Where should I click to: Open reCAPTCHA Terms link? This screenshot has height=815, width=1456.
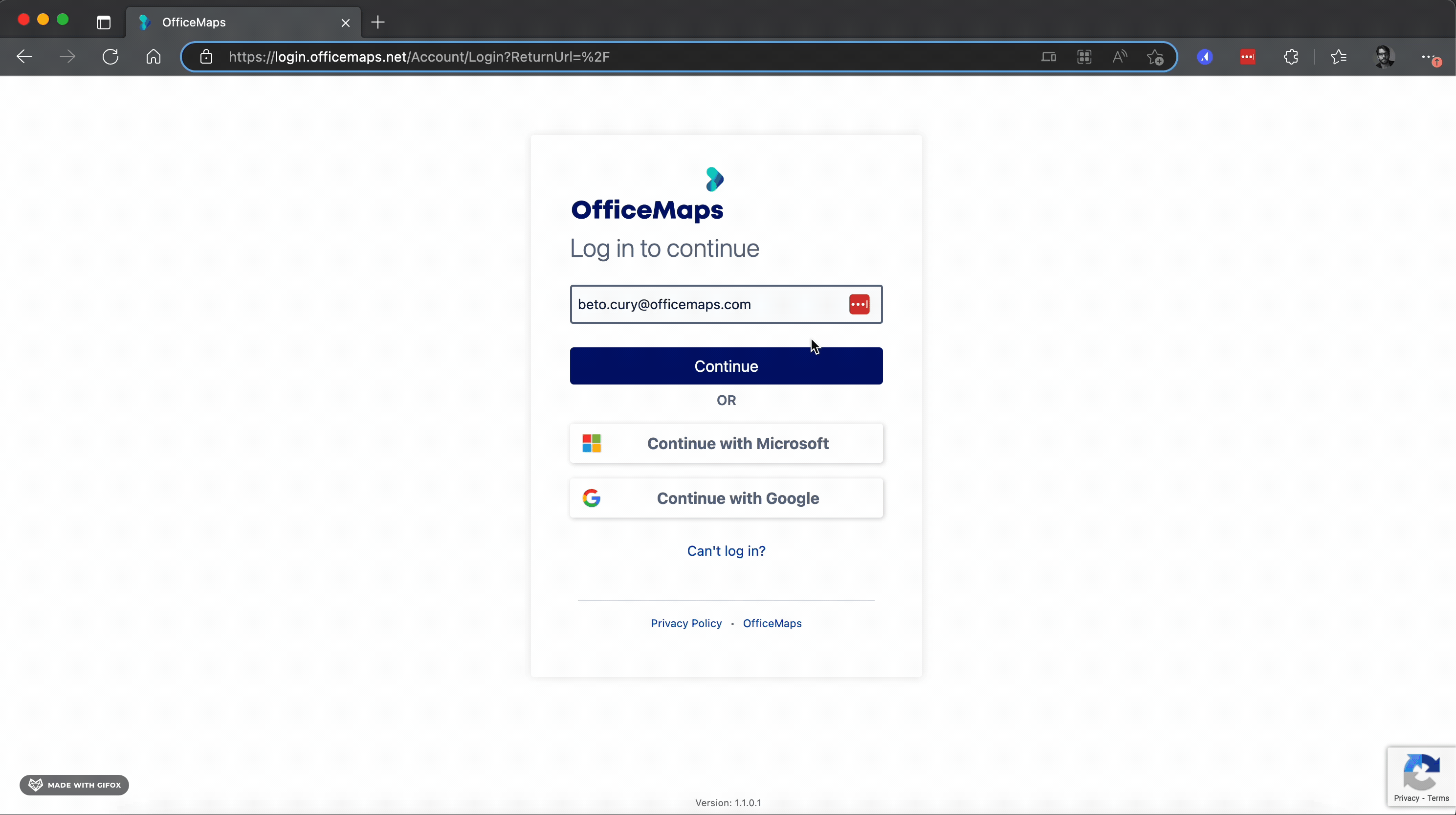[1438, 798]
